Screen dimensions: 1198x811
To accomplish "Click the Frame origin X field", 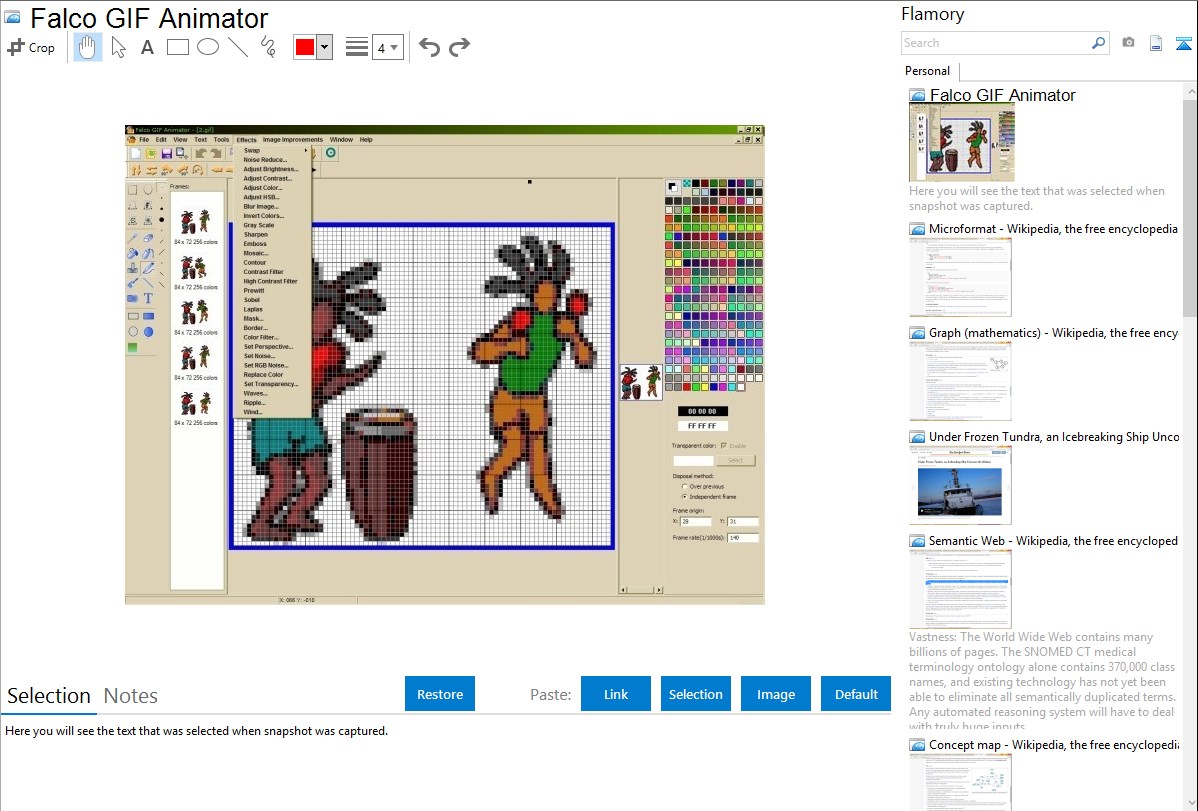I will click(695, 521).
